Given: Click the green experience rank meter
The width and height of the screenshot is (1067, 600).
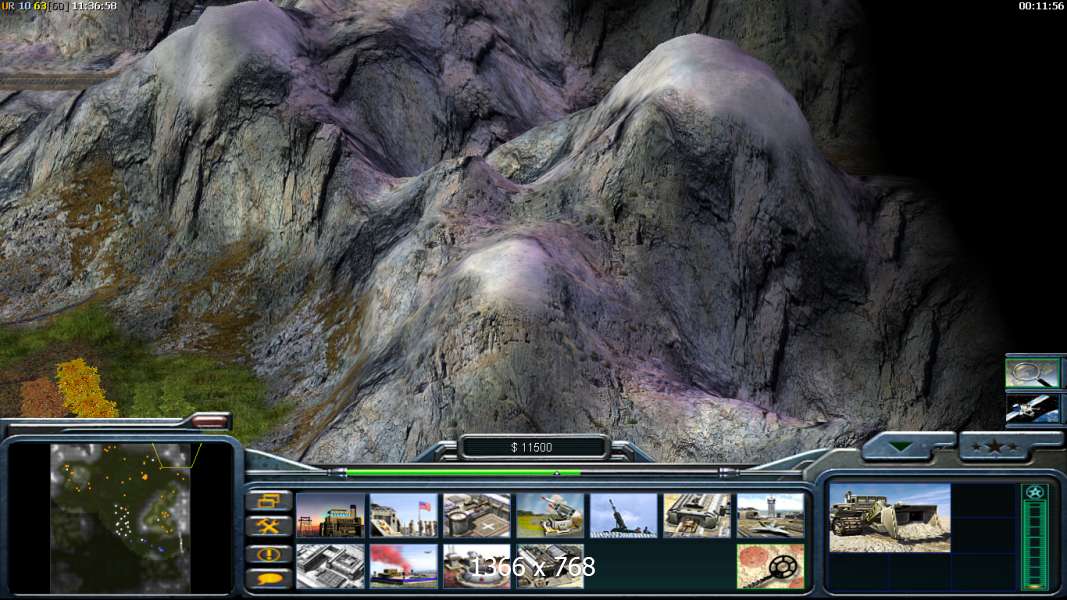Looking at the screenshot, I should coord(1035,544).
